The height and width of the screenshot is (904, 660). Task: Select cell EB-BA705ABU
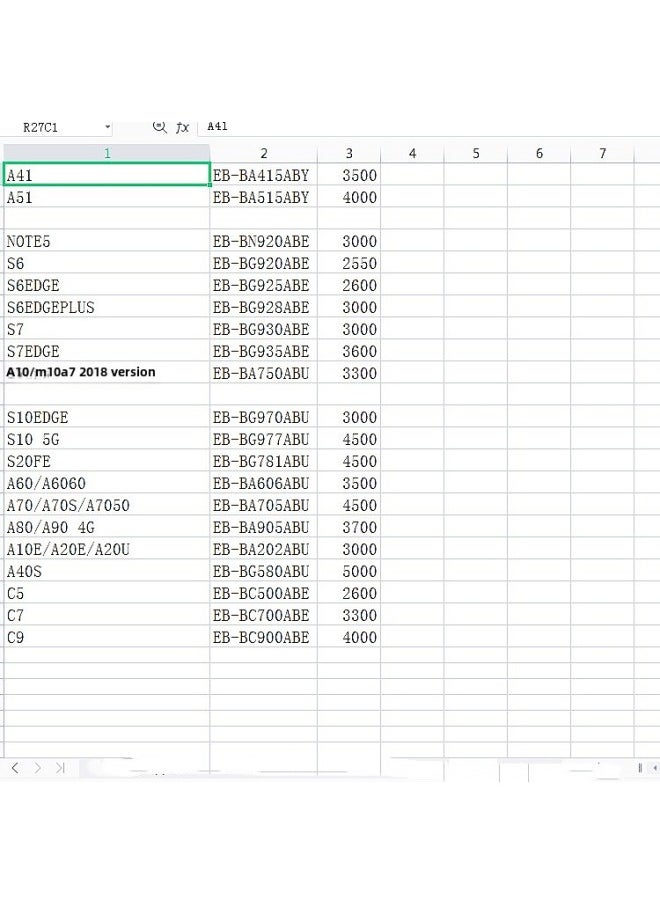[263, 504]
